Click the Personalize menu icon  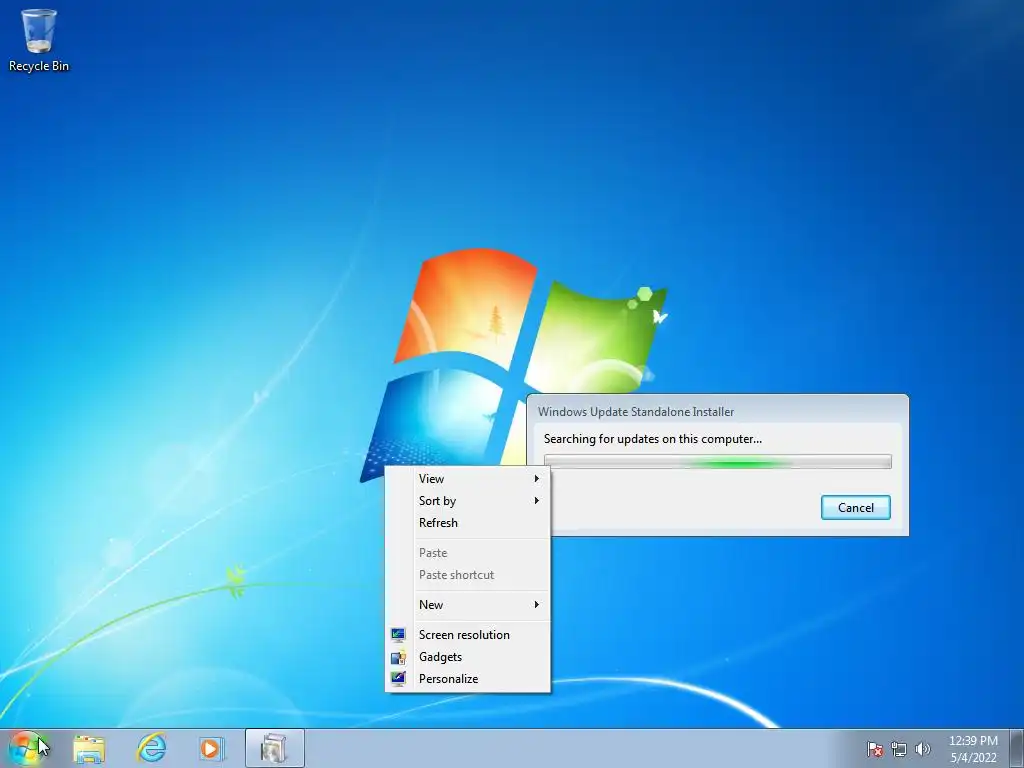(398, 679)
